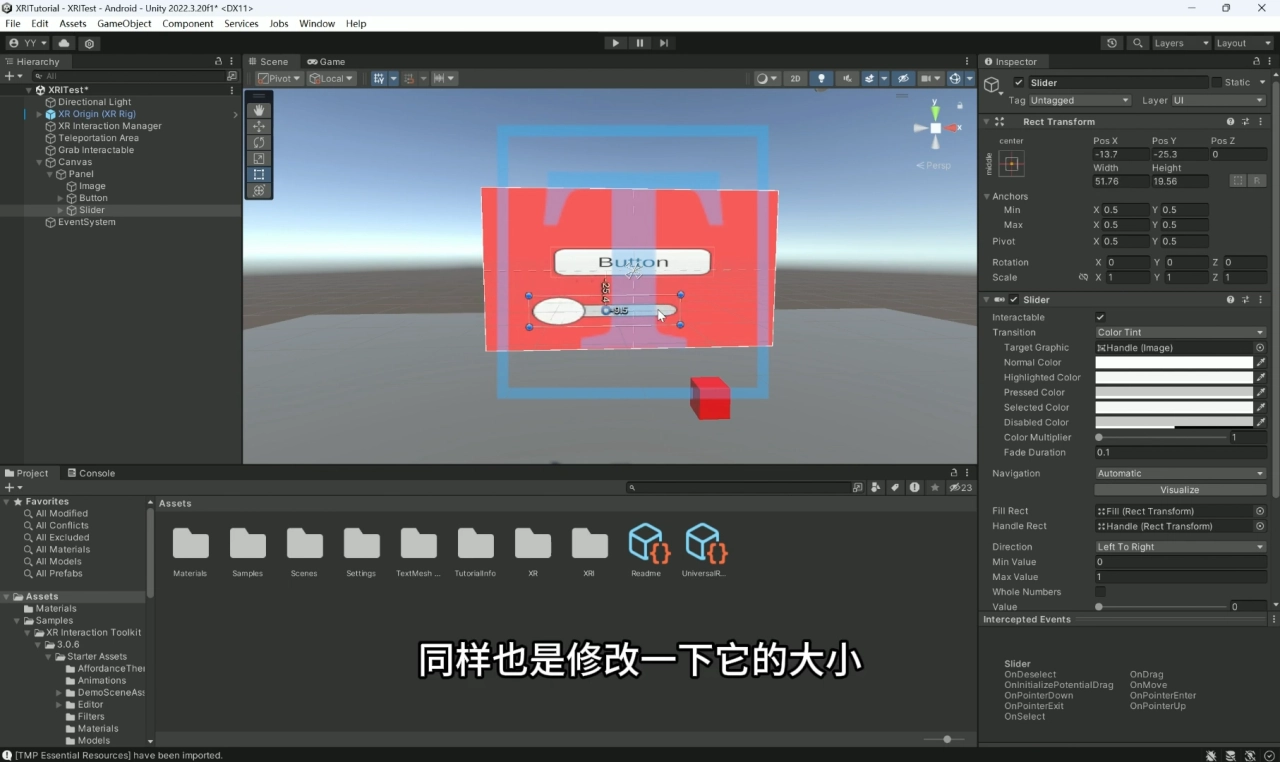Open the Component menu
The width and height of the screenshot is (1280, 762).
188,23
